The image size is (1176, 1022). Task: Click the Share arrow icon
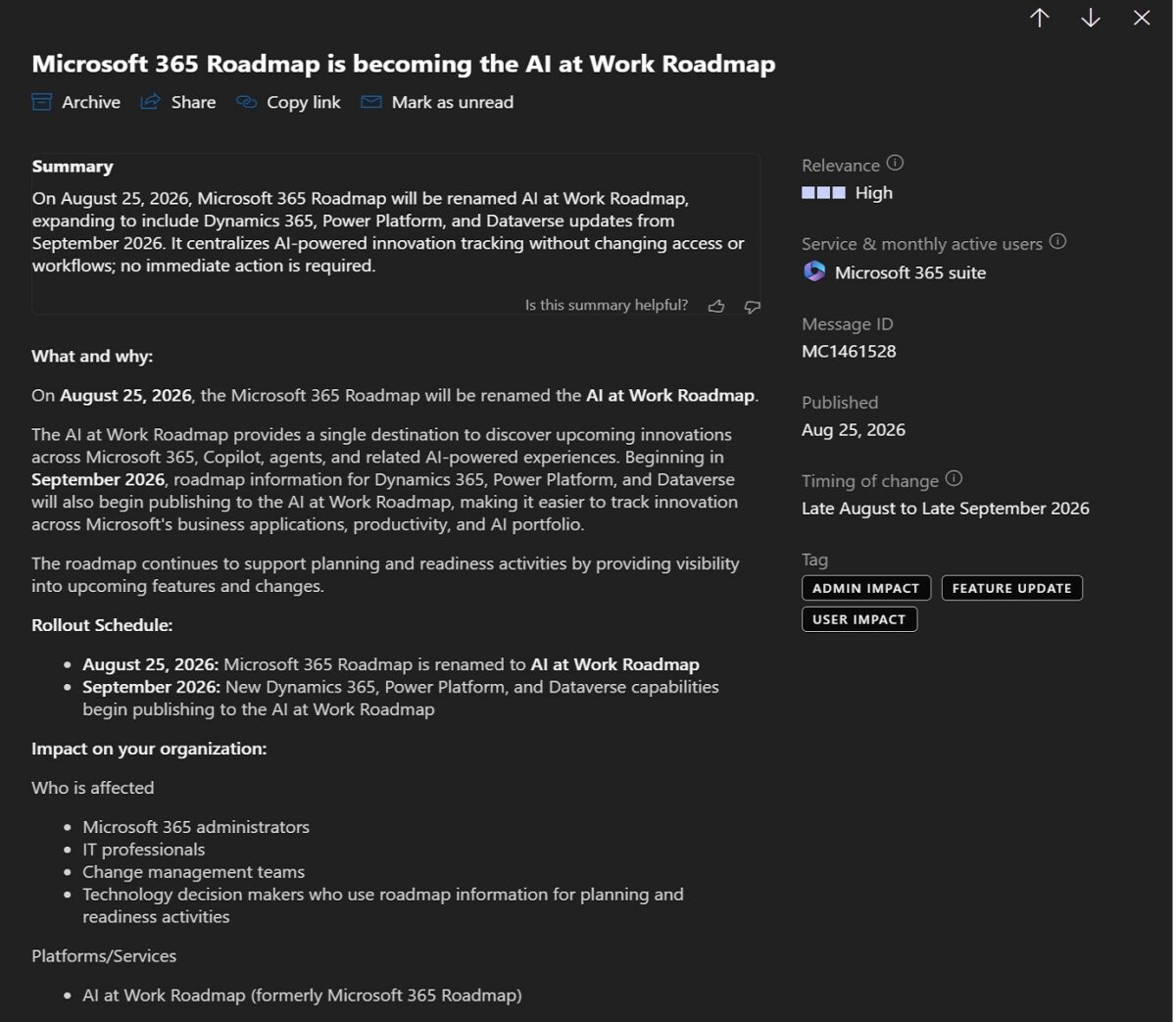coord(150,102)
